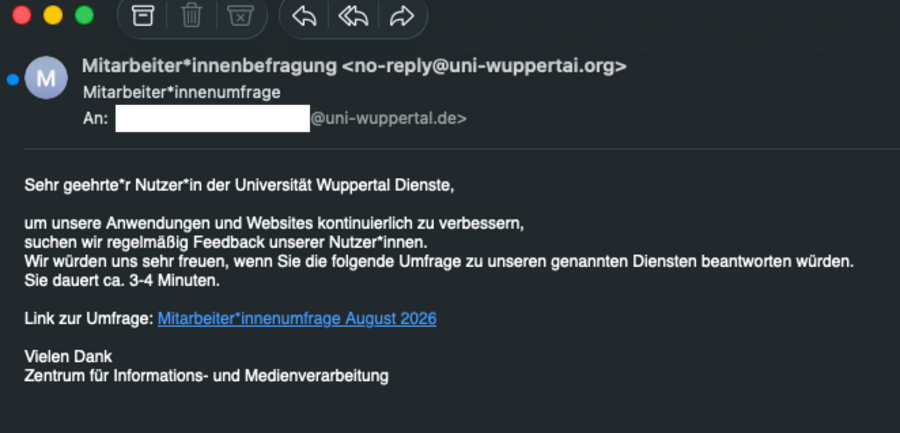
Task: Click the redacted white recipient name box
Action: (x=212, y=118)
